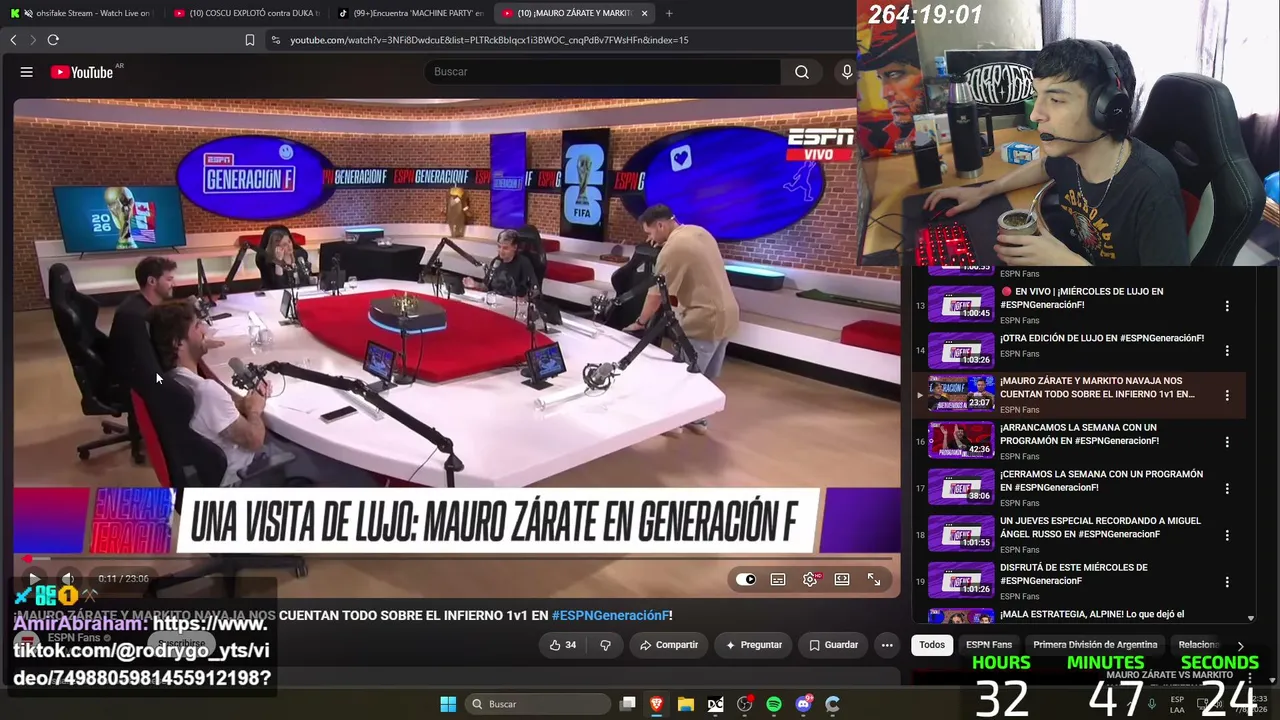
Task: Open options for the MIÉRCOLES DE LUJO video
Action: (x=1227, y=305)
